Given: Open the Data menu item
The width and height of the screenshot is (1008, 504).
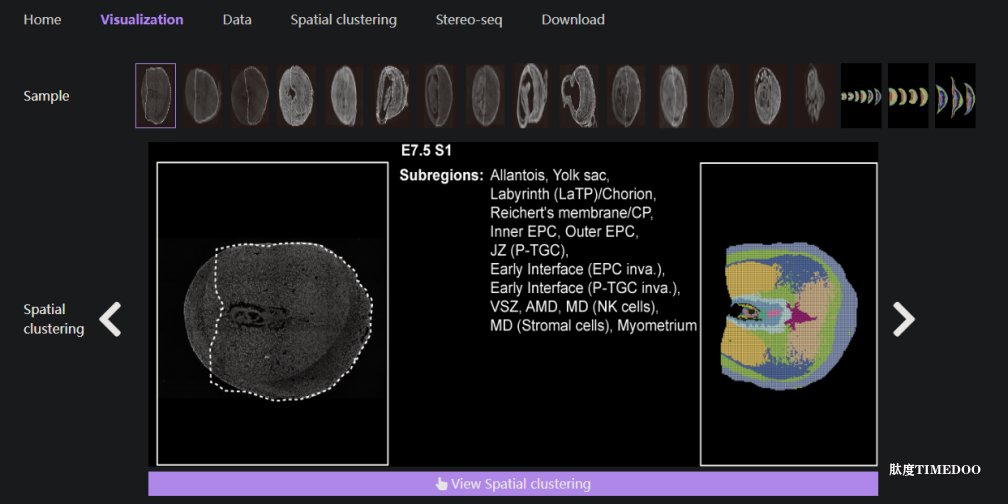Looking at the screenshot, I should point(237,20).
